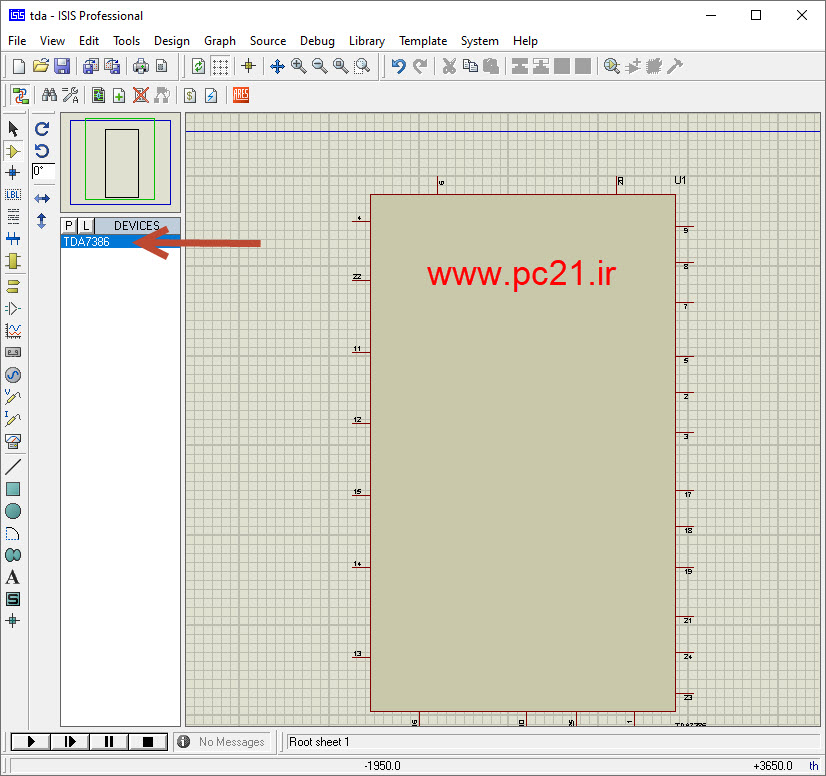Click the Rotate Clockwise icon

[x=42, y=129]
